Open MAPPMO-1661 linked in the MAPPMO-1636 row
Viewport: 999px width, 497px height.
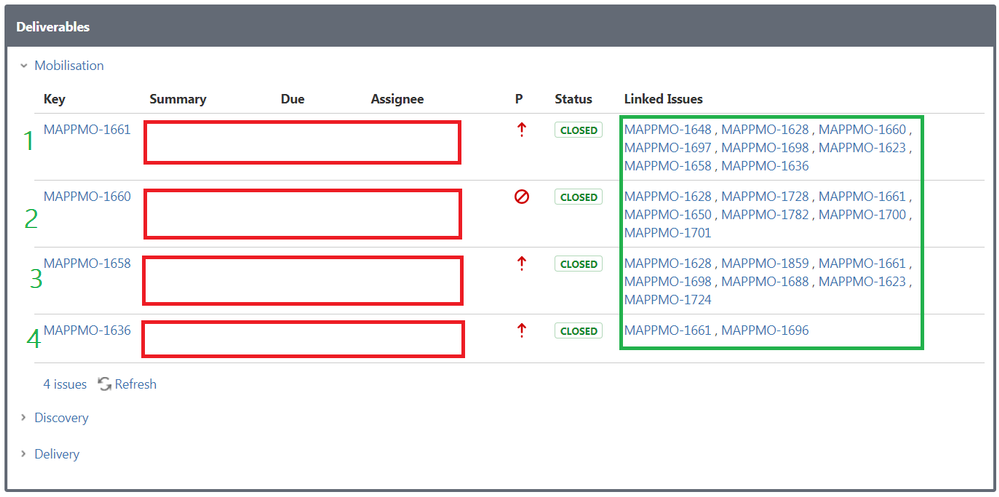click(668, 330)
